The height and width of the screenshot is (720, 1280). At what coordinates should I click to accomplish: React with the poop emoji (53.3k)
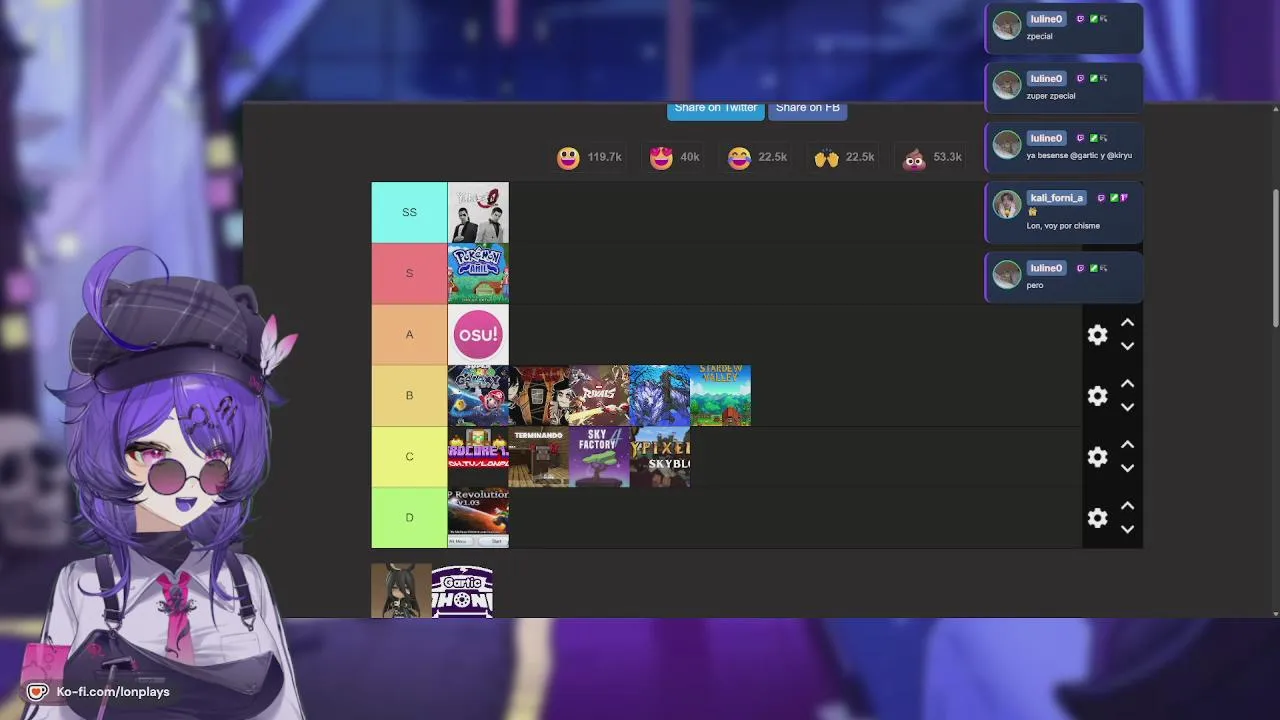coord(914,158)
